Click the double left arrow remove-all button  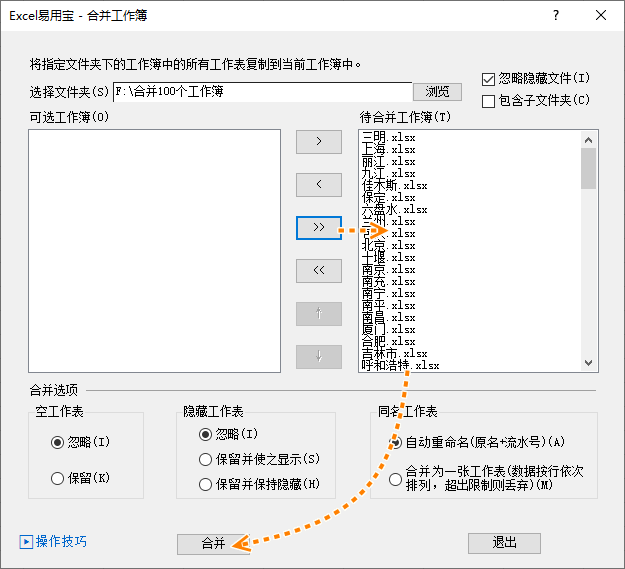[318, 271]
